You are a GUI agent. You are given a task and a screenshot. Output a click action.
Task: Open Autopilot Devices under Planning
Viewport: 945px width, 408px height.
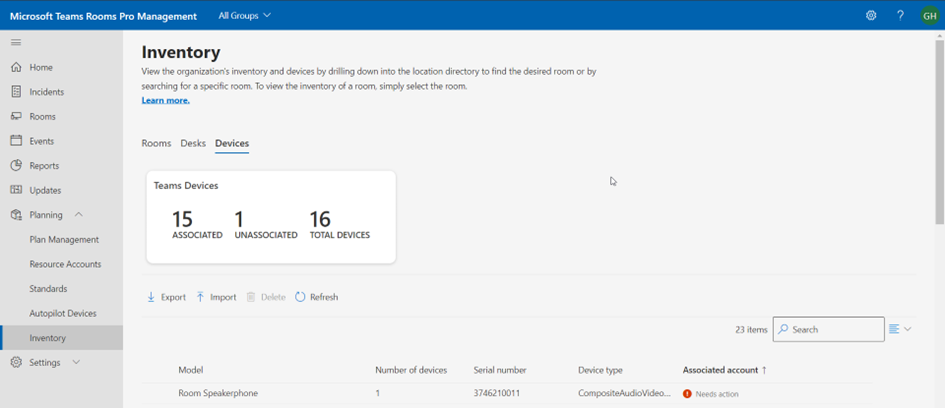63,314
